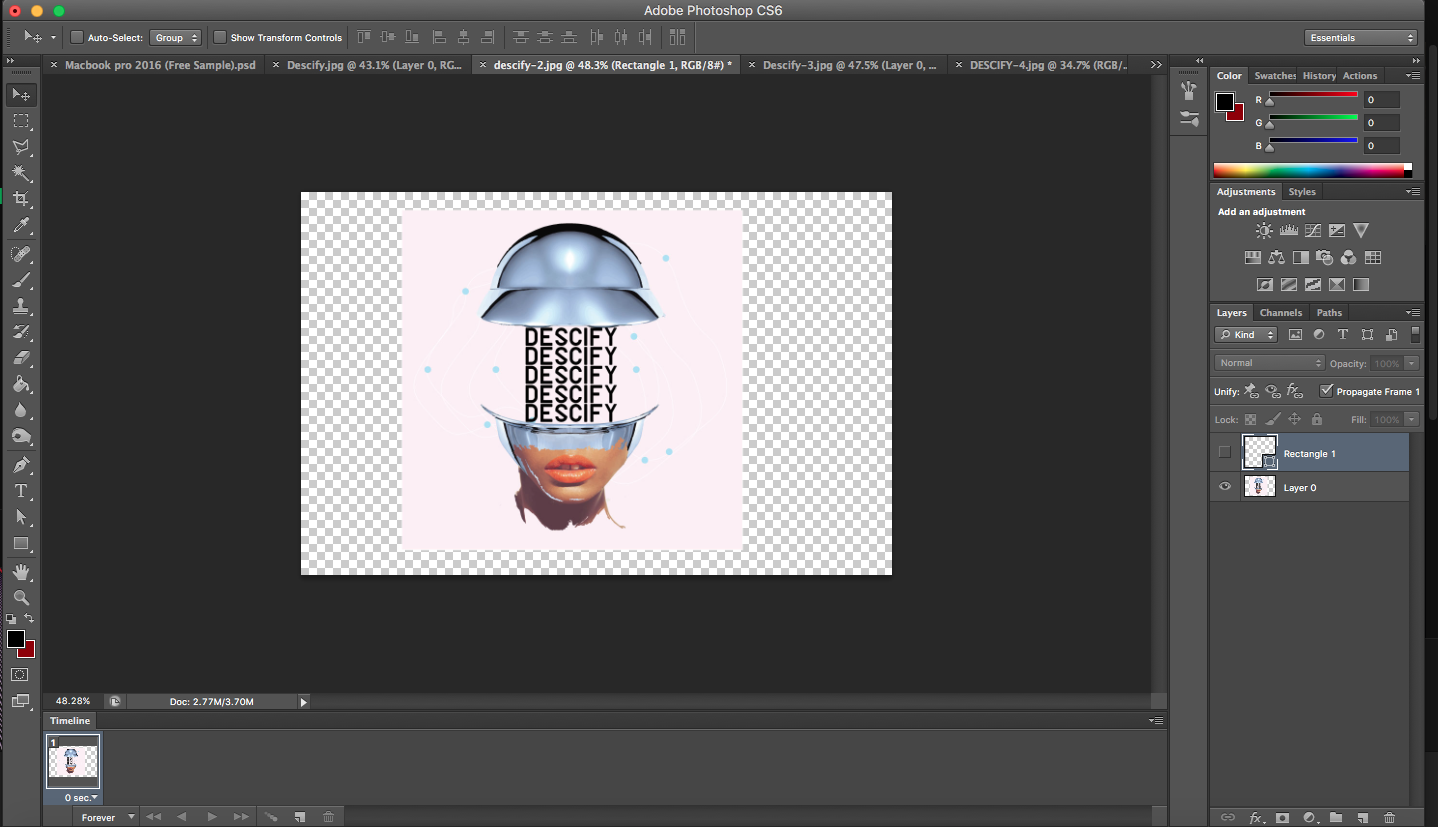
Task: Switch to Macbook pro 2016 document tab
Action: (160, 65)
